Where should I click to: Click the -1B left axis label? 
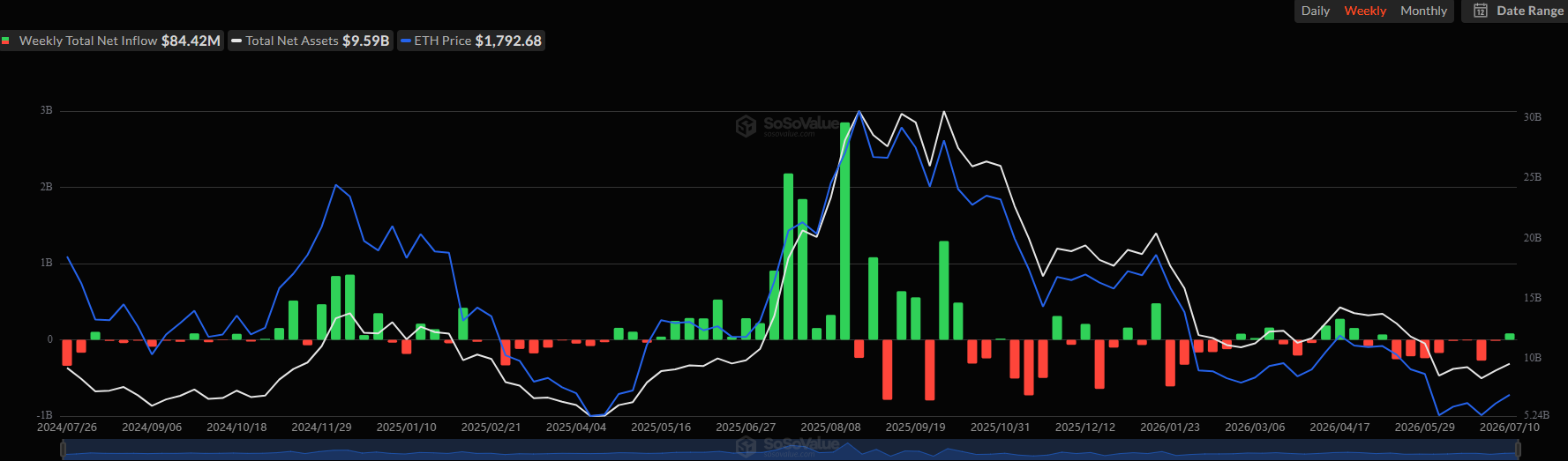pos(44,414)
